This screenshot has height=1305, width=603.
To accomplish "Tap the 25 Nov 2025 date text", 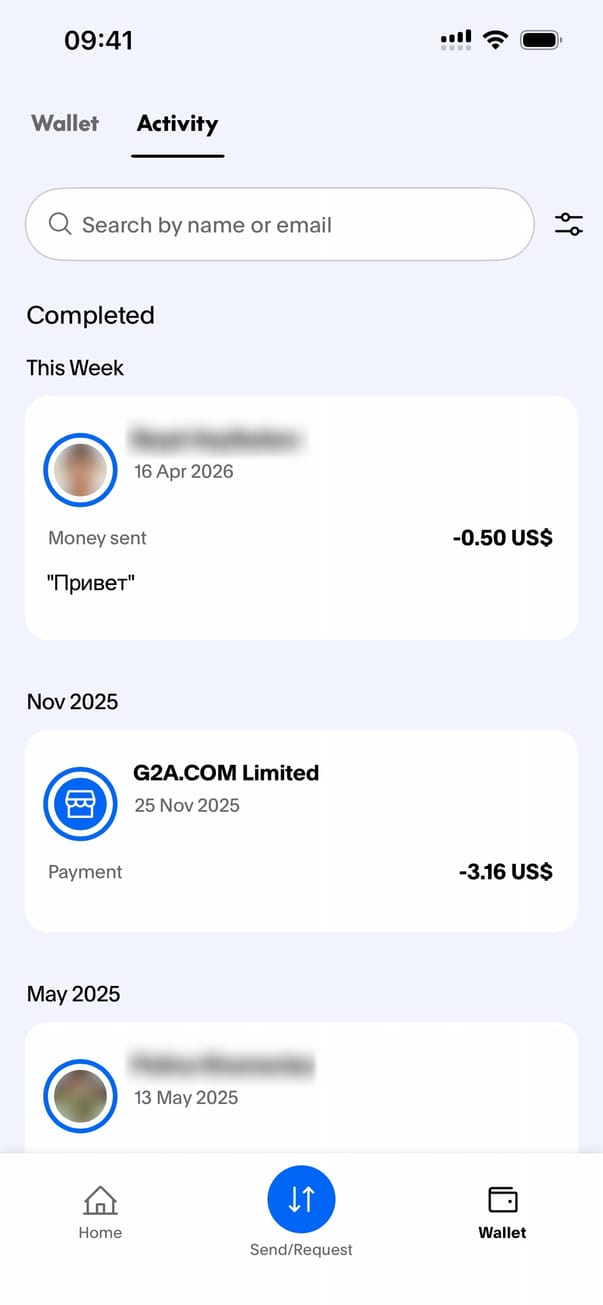I will coord(187,805).
